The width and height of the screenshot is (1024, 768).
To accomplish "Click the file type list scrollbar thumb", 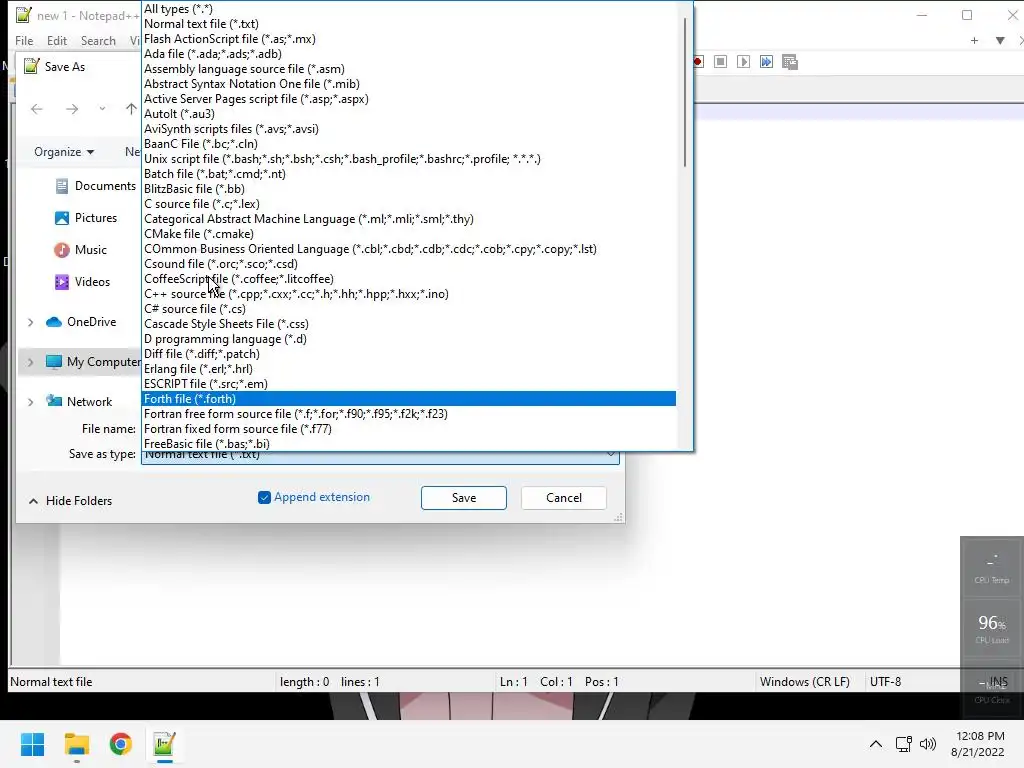I will pos(684,91).
